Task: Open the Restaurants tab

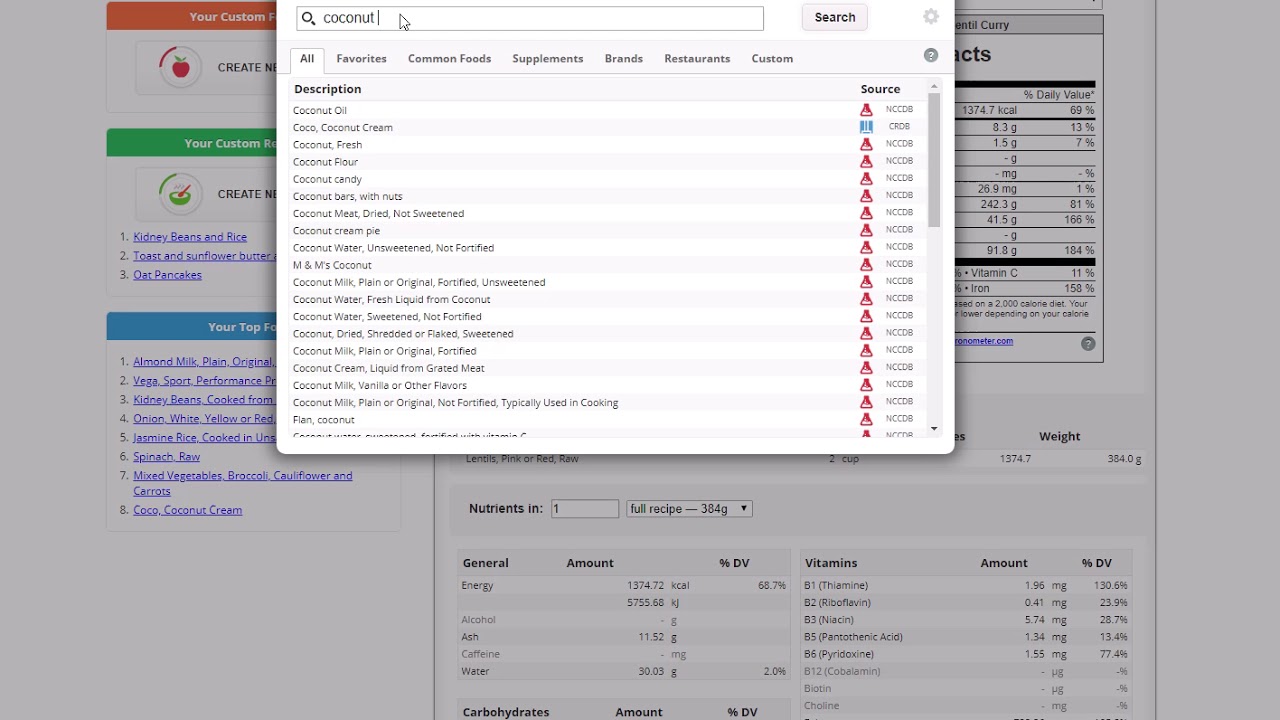Action: [697, 58]
